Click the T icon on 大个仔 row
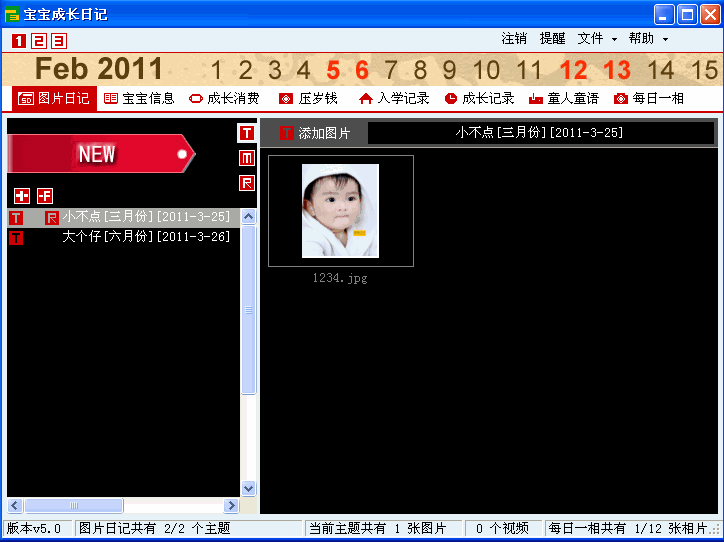The width and height of the screenshot is (724, 542). [16, 237]
